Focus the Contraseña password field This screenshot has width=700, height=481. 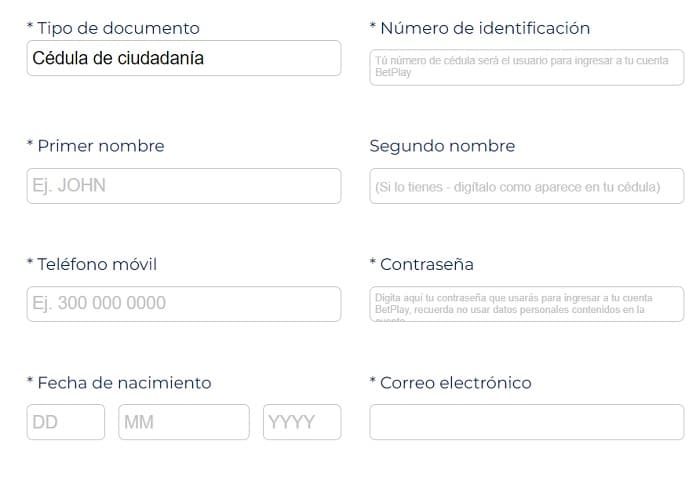click(x=526, y=304)
